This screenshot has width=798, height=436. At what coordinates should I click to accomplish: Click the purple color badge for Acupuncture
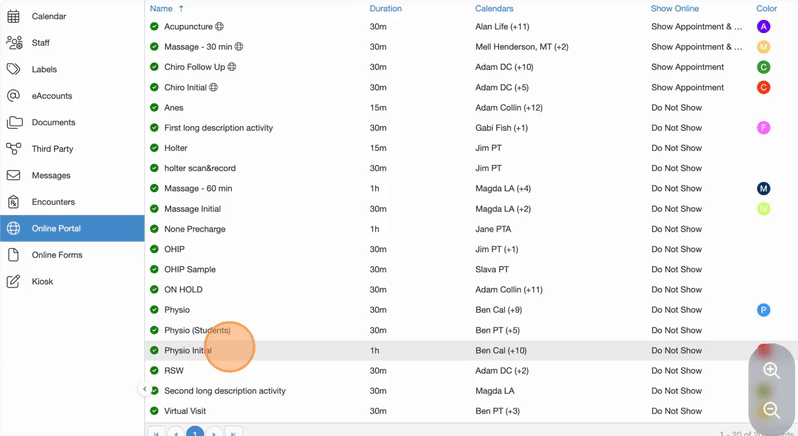[x=763, y=27]
